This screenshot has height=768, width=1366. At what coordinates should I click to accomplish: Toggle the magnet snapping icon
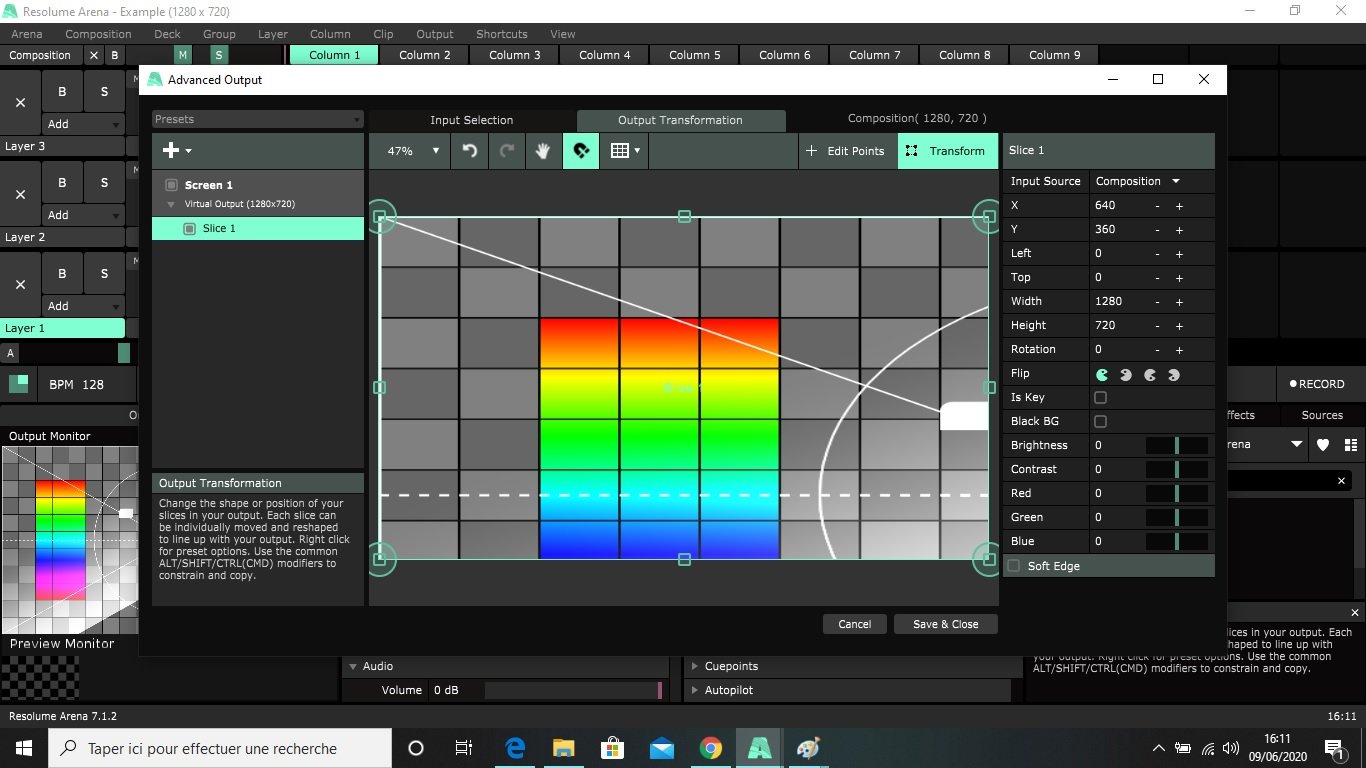click(581, 151)
